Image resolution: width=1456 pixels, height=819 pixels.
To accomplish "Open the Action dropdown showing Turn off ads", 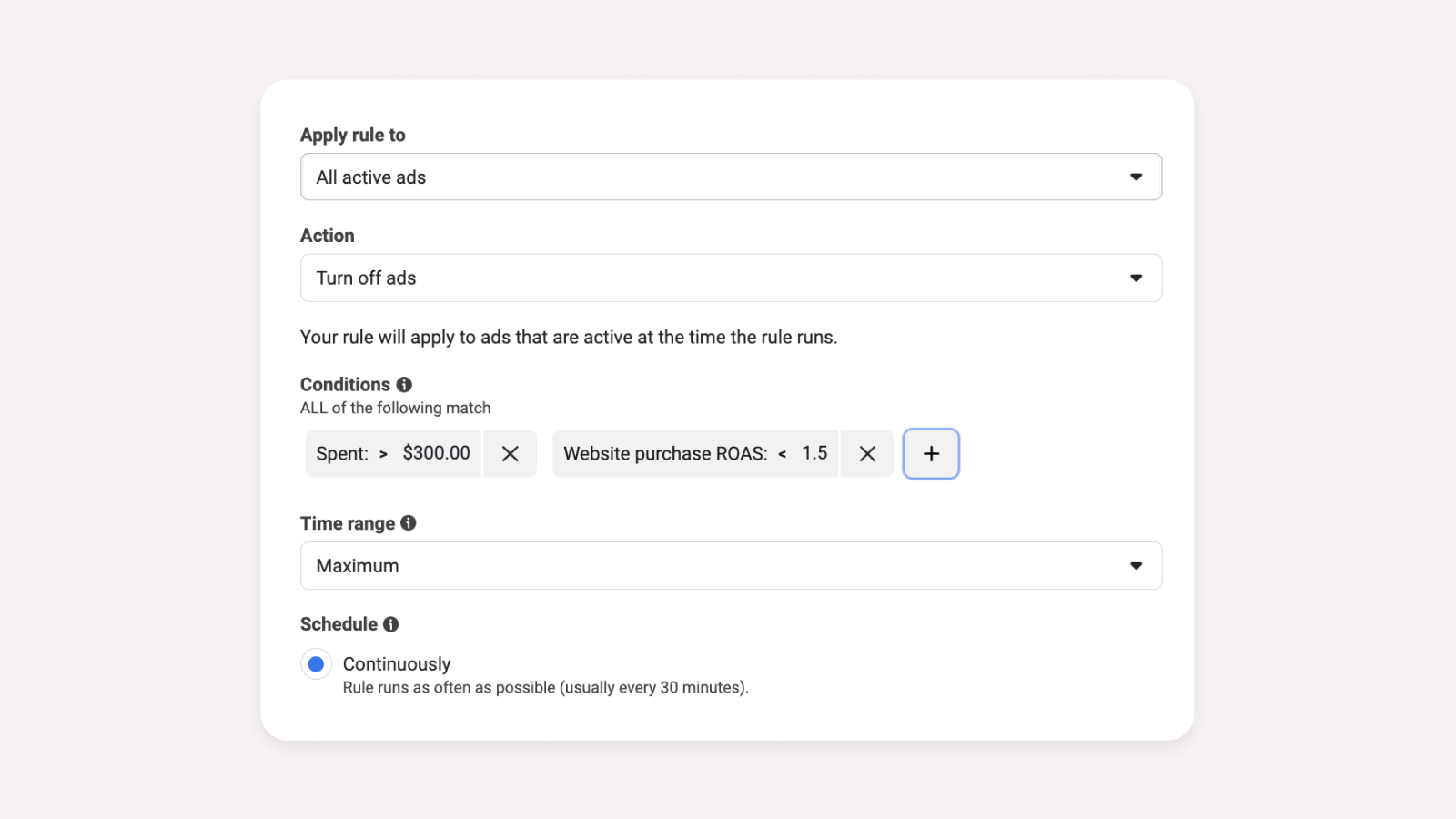I will 731,278.
